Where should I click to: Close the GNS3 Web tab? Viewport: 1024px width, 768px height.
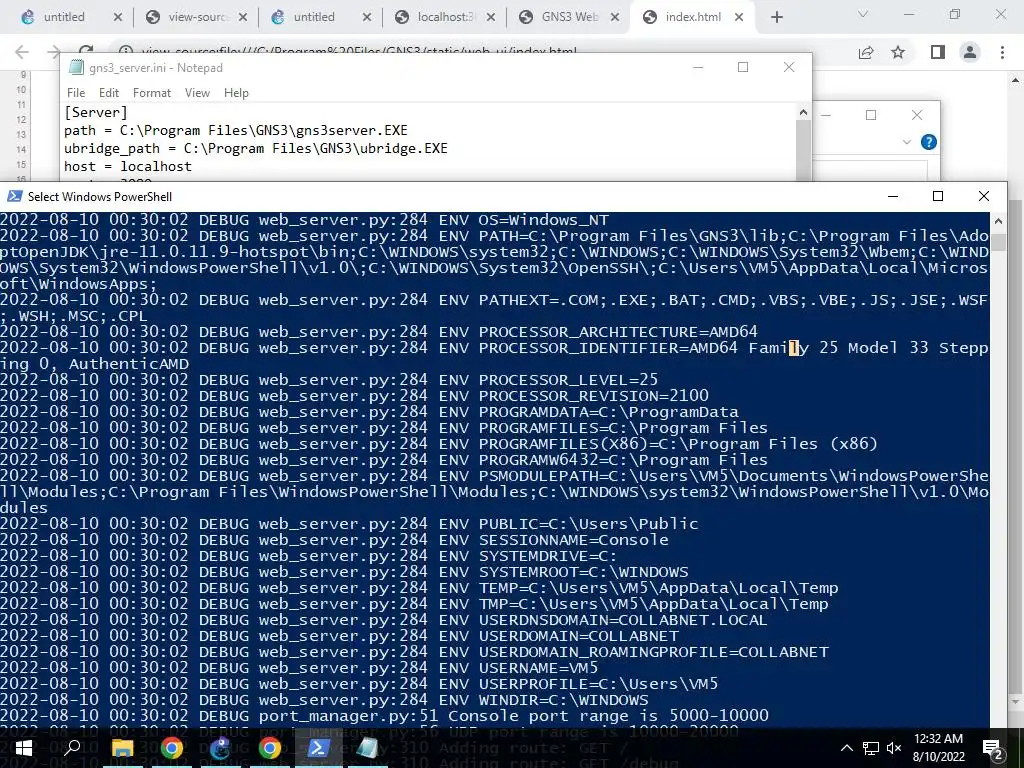pyautogui.click(x=615, y=18)
